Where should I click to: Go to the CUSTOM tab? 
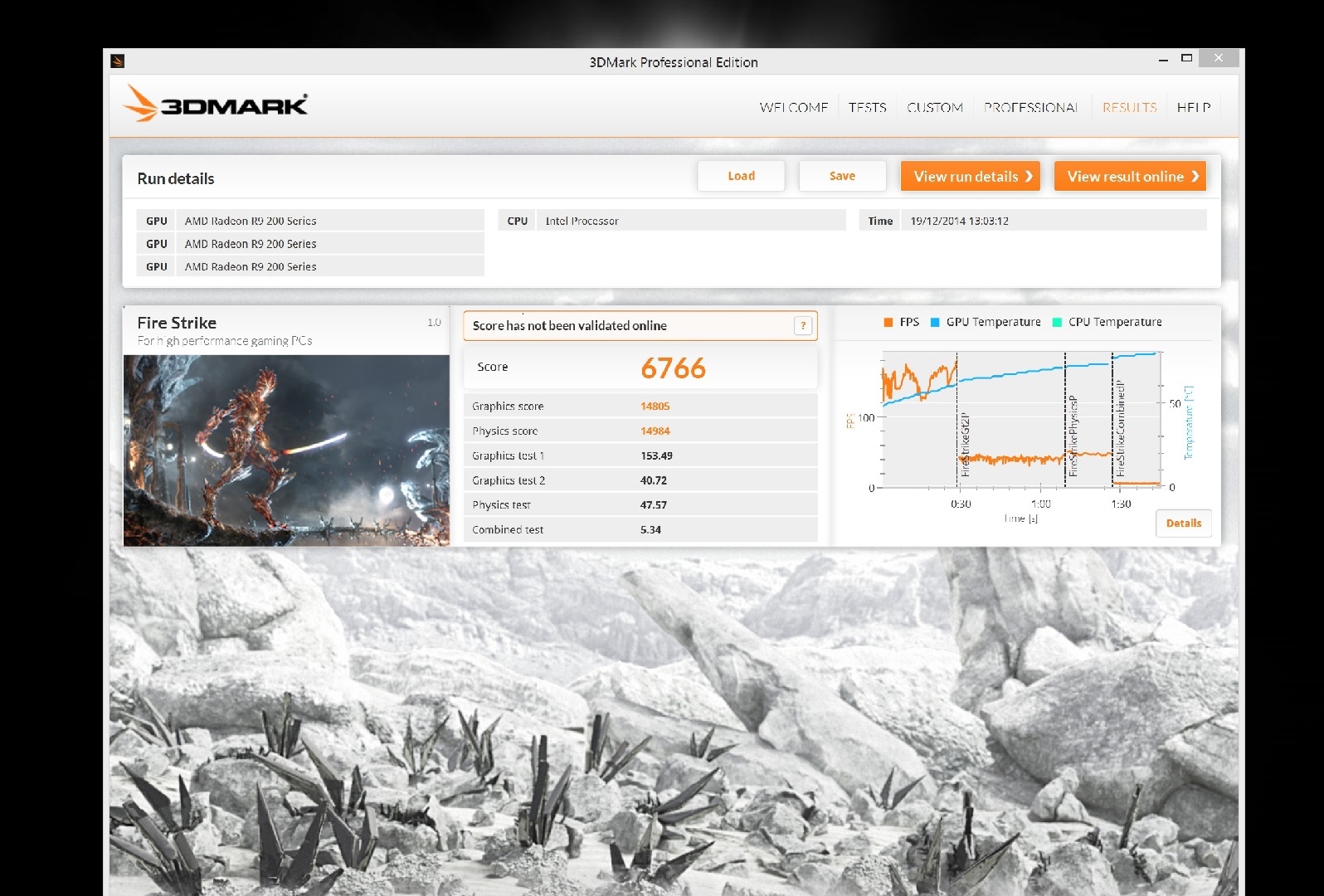935,107
